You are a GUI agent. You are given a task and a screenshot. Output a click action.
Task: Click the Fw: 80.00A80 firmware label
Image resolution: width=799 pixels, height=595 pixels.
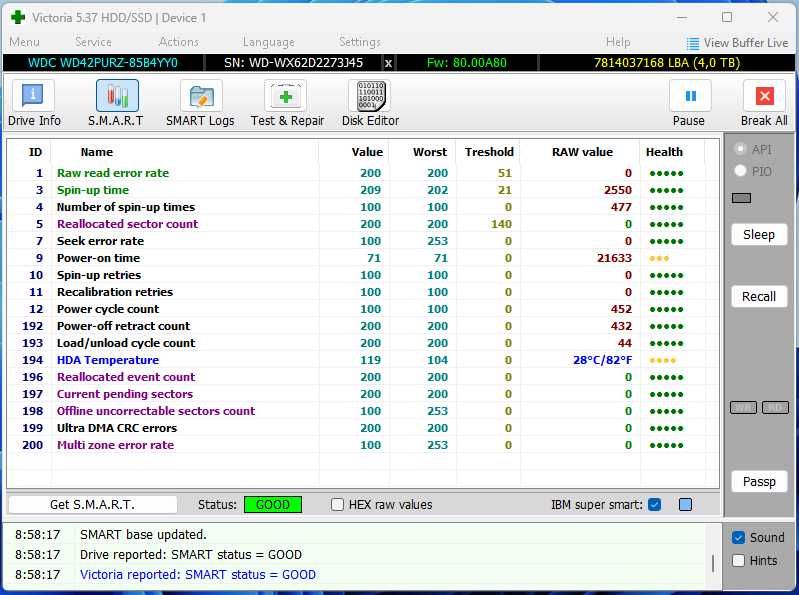pyautogui.click(x=466, y=63)
